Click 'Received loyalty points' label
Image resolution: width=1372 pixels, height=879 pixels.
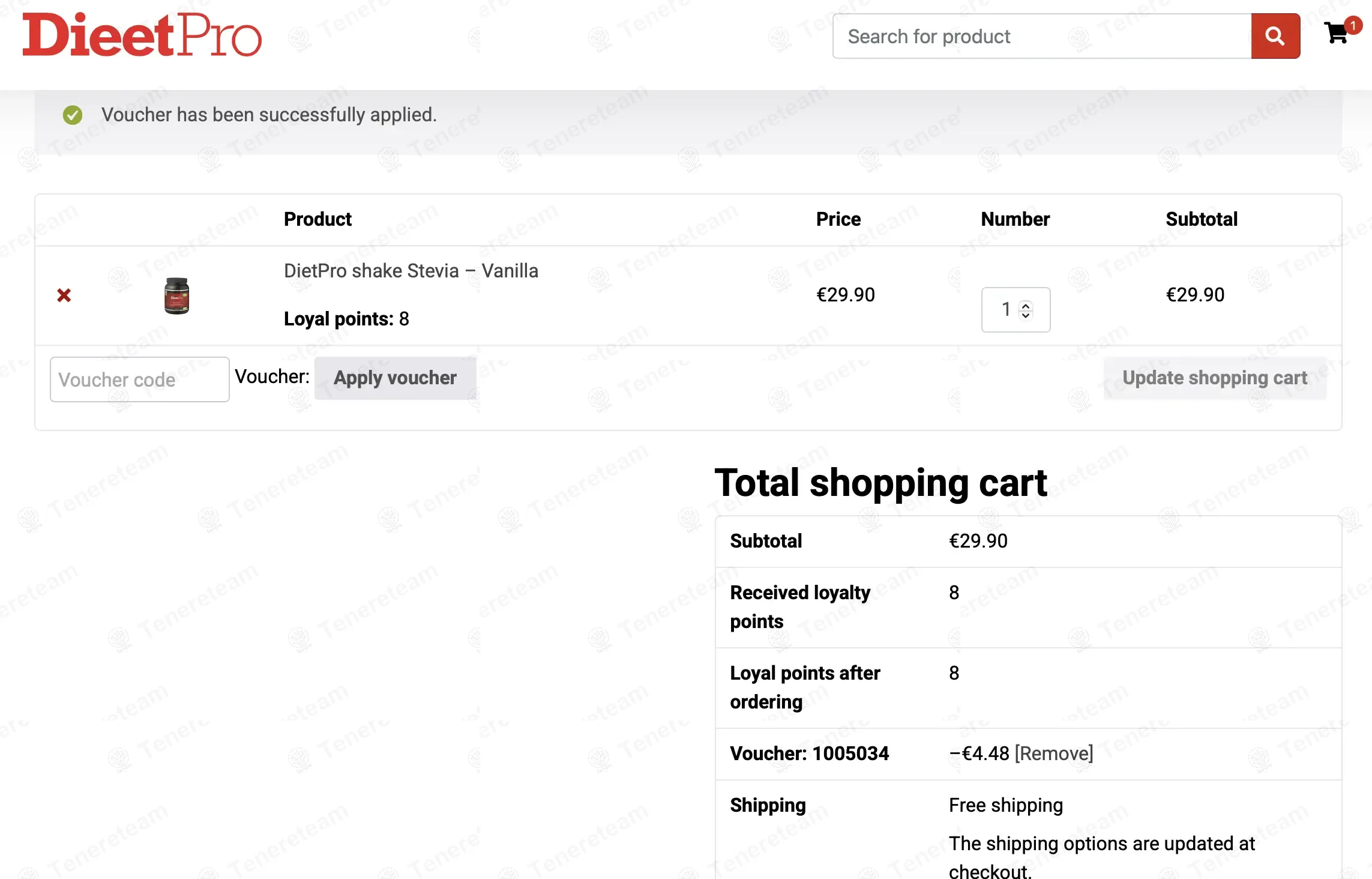coord(800,607)
